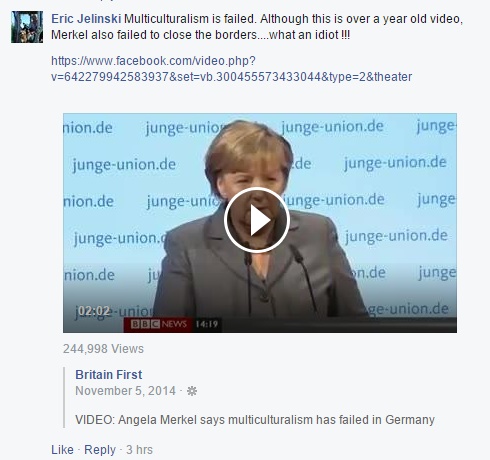Click the 14:19 clock overlay in video

click(x=206, y=324)
